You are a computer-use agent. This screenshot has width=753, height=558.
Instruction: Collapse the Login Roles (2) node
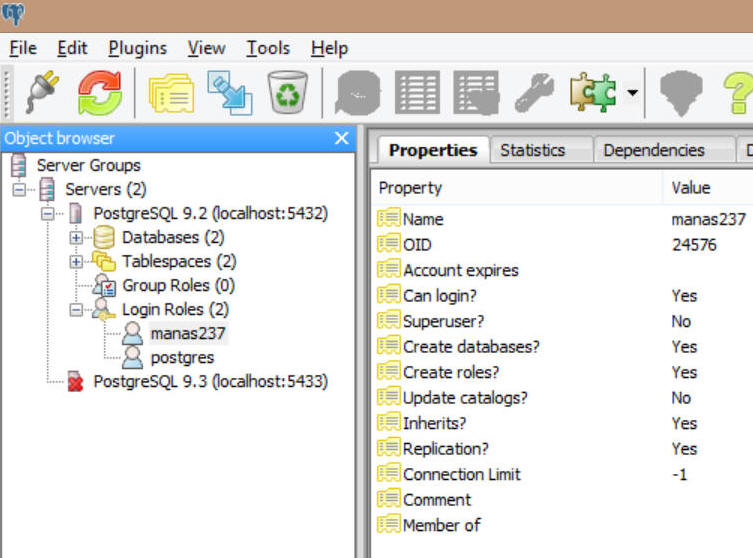click(76, 310)
